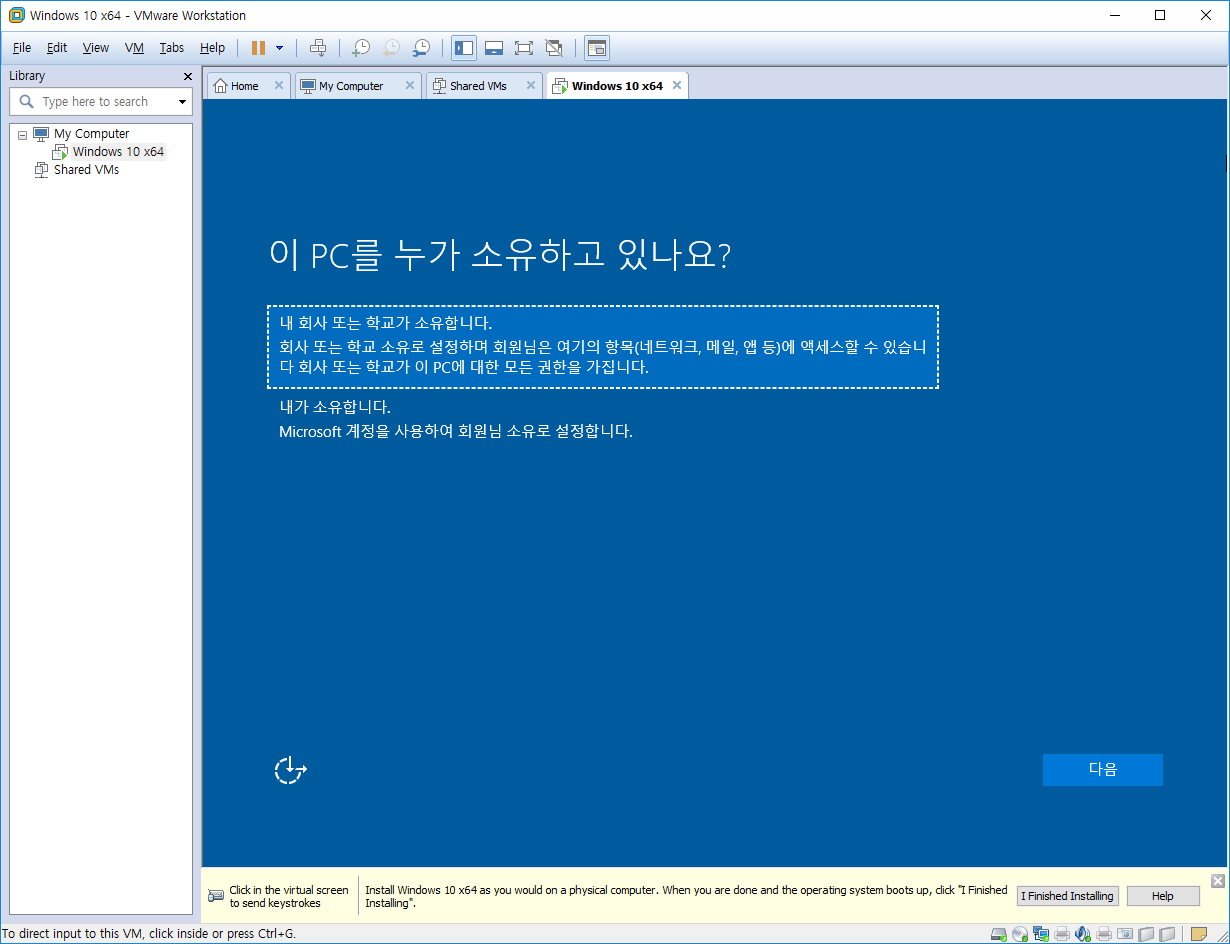Maximize the VMware Workstation window
The image size is (1230, 944).
(x=1160, y=15)
